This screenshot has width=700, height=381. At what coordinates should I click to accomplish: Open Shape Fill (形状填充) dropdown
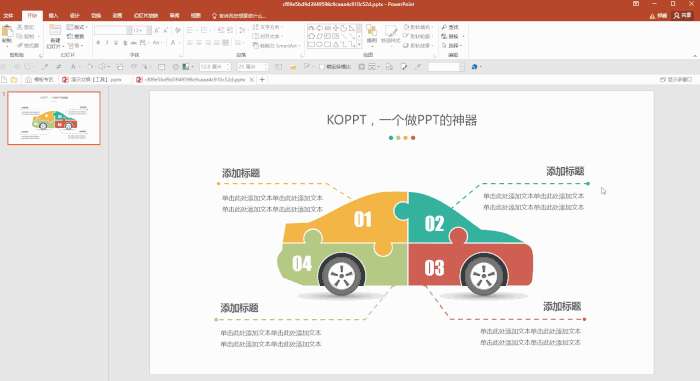tap(418, 27)
